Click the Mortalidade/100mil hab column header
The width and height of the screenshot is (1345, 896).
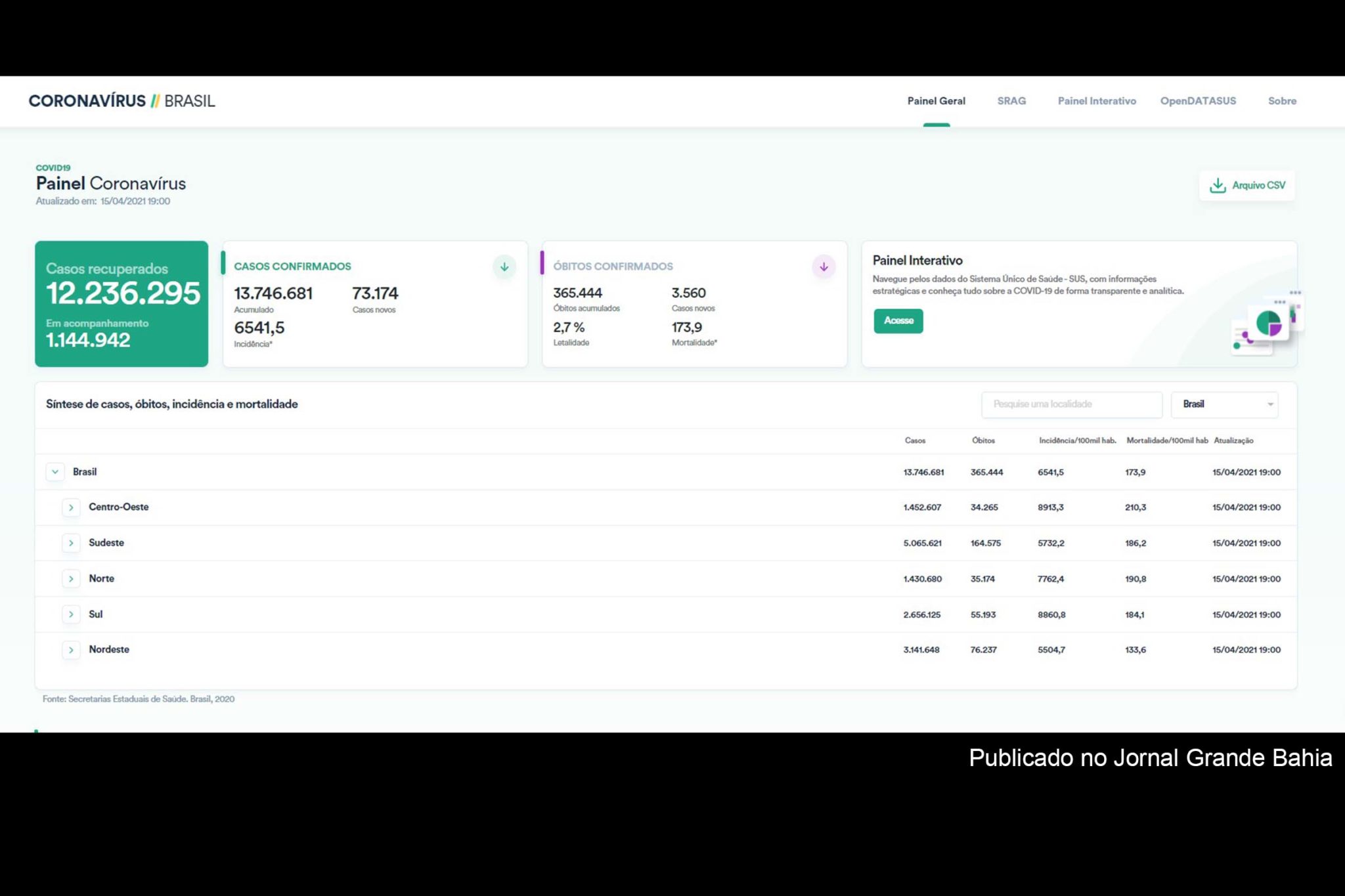1167,440
